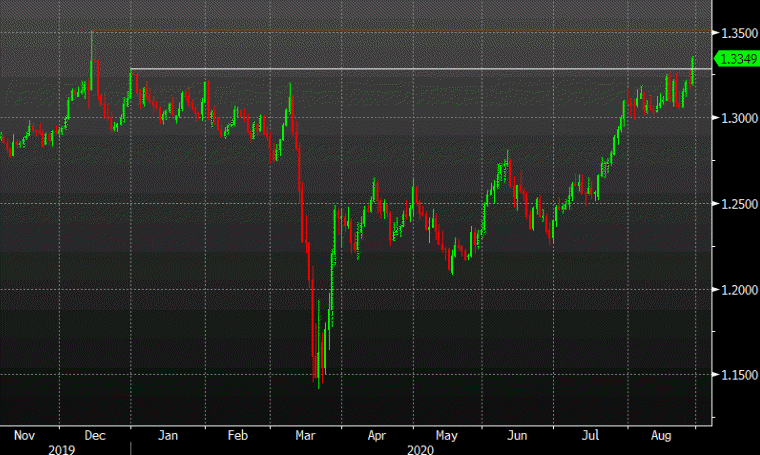Click the 1.2000 price axis label

(740, 290)
